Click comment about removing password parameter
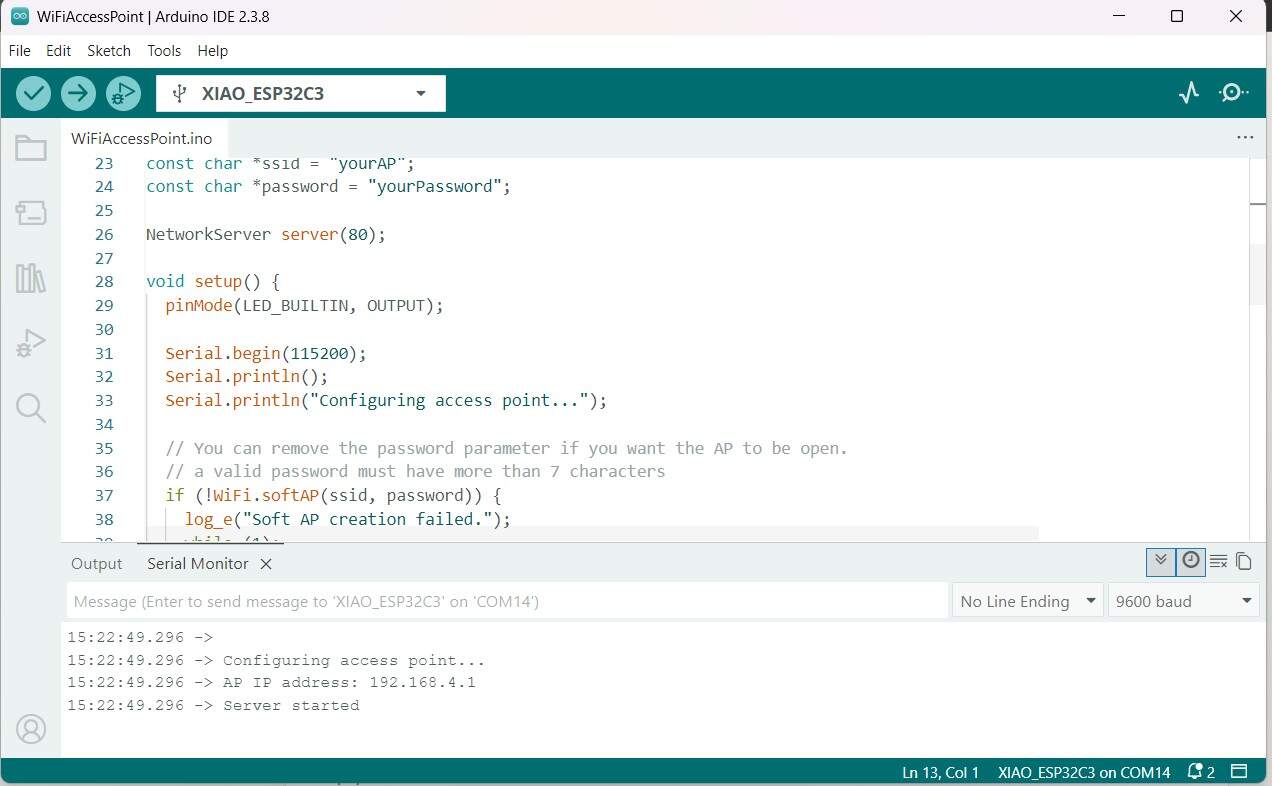The height and width of the screenshot is (786, 1272). (506, 449)
